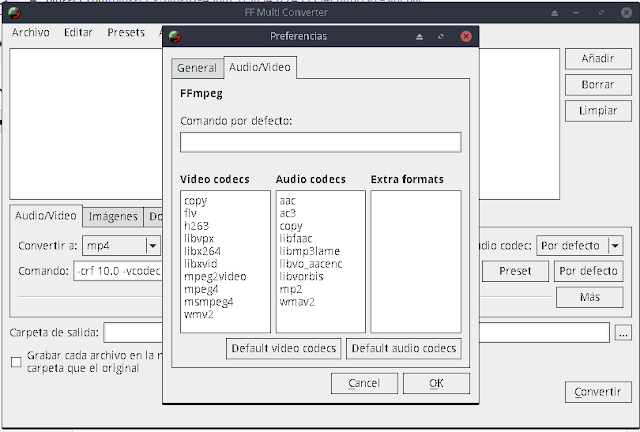Focus the Comando por defecto input field
The height and width of the screenshot is (432, 640).
point(321,142)
